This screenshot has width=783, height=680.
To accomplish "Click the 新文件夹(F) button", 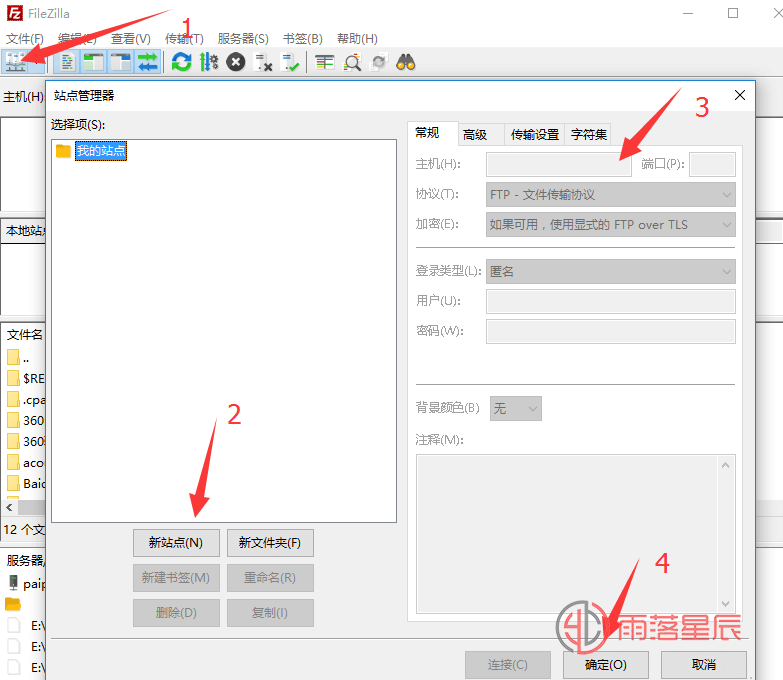I will point(270,543).
